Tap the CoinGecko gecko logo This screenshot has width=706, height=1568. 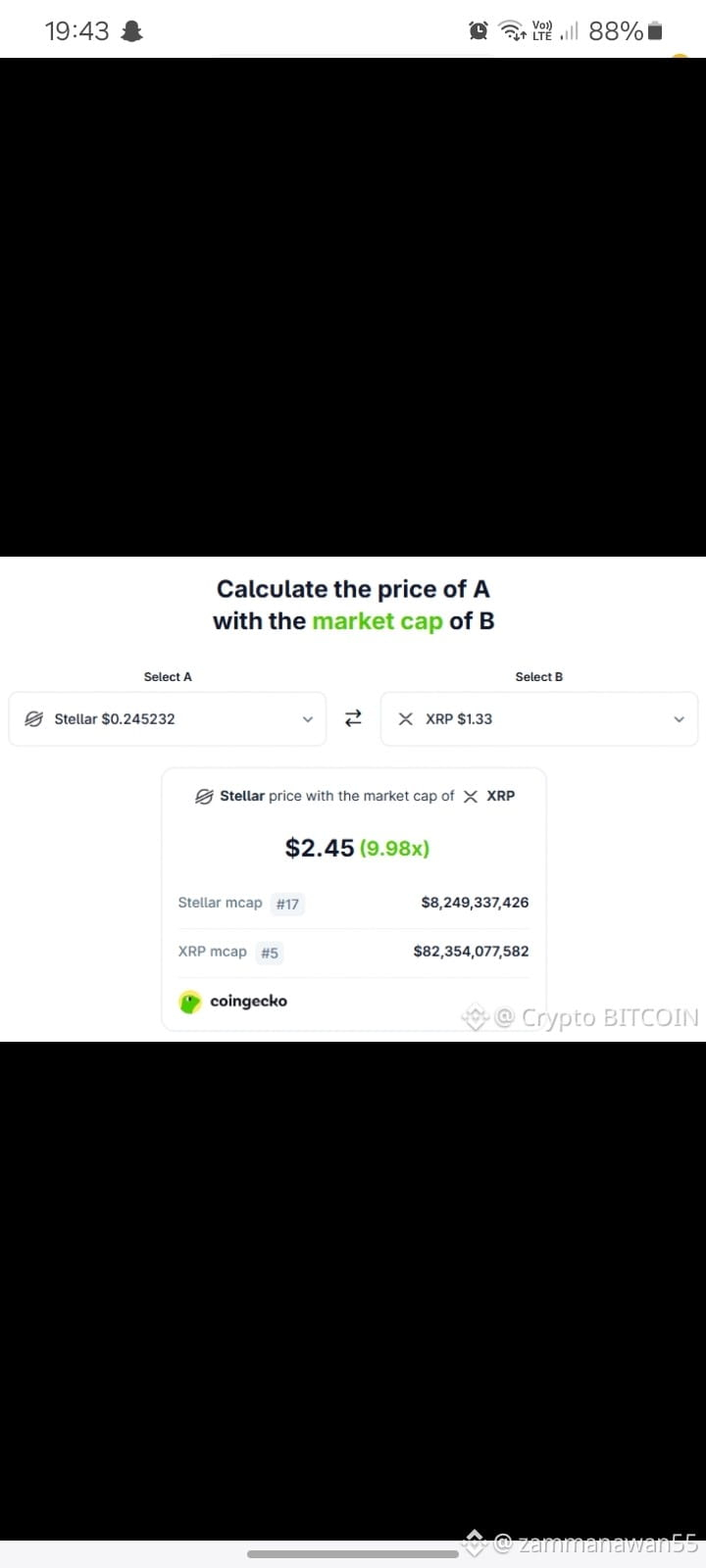[190, 1002]
